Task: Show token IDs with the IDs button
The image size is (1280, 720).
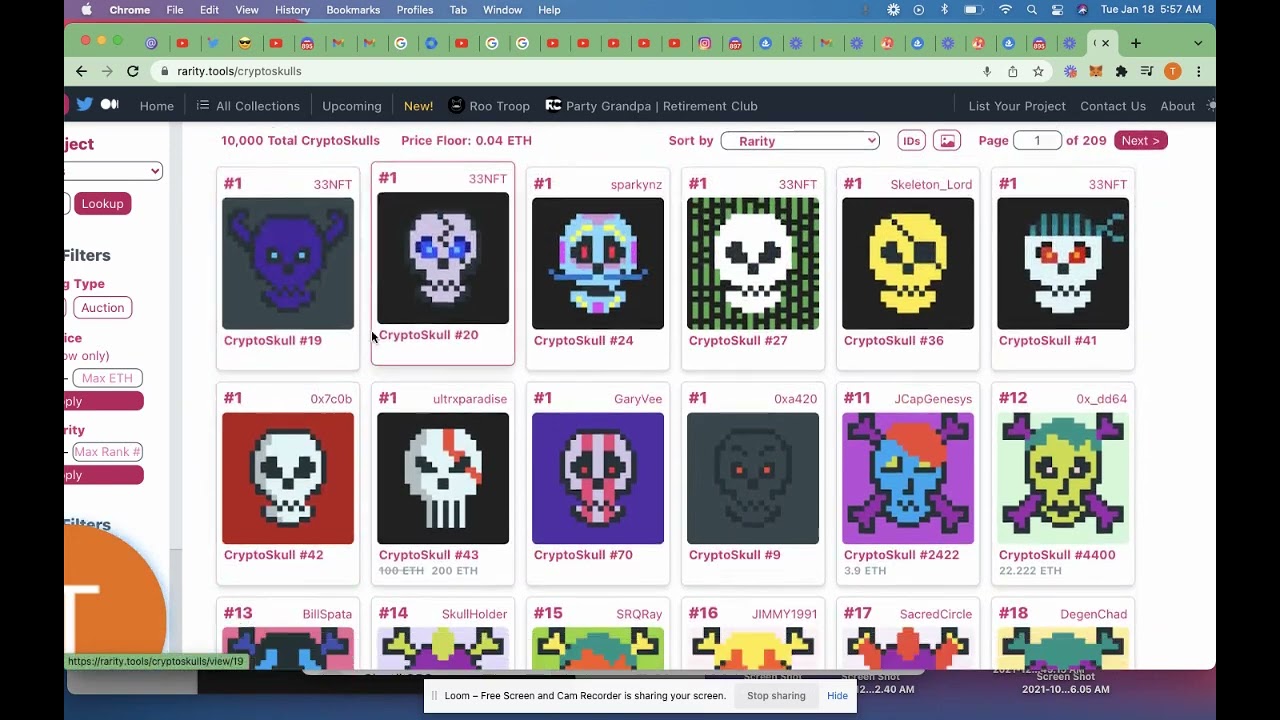Action: [911, 141]
